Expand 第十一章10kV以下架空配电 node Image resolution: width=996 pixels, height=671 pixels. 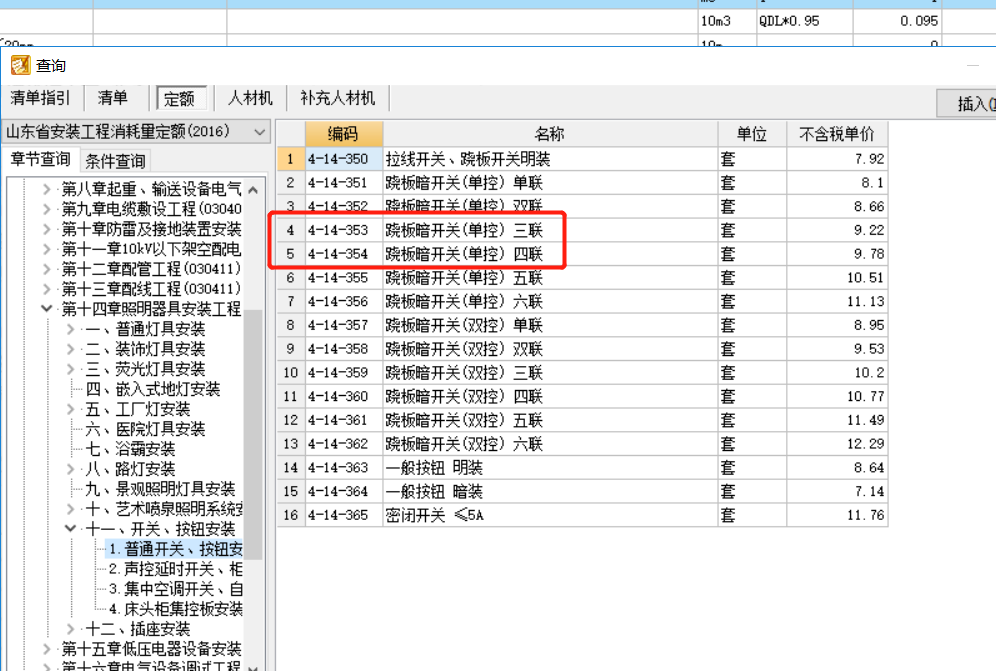click(46, 249)
